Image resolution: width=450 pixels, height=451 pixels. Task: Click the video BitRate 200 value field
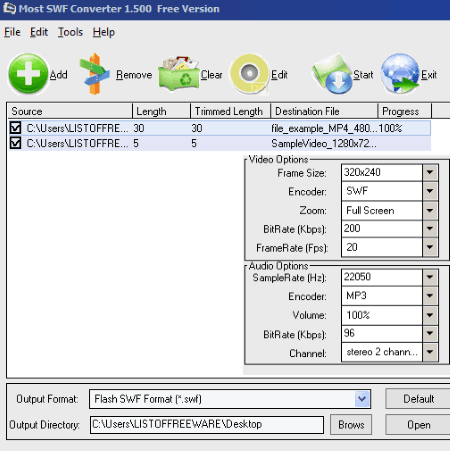click(382, 229)
